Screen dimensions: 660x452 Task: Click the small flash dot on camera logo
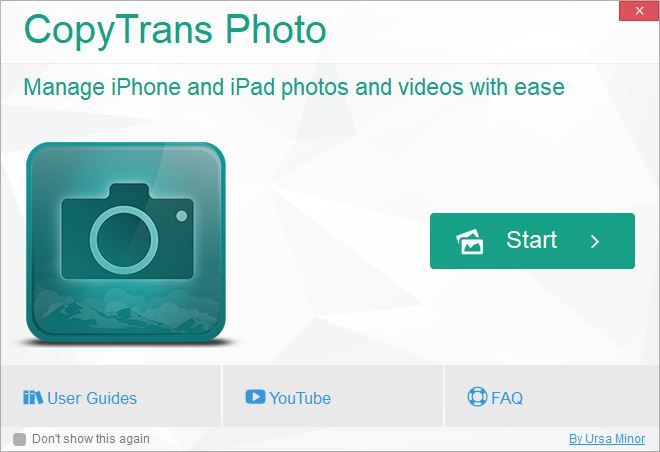(182, 216)
